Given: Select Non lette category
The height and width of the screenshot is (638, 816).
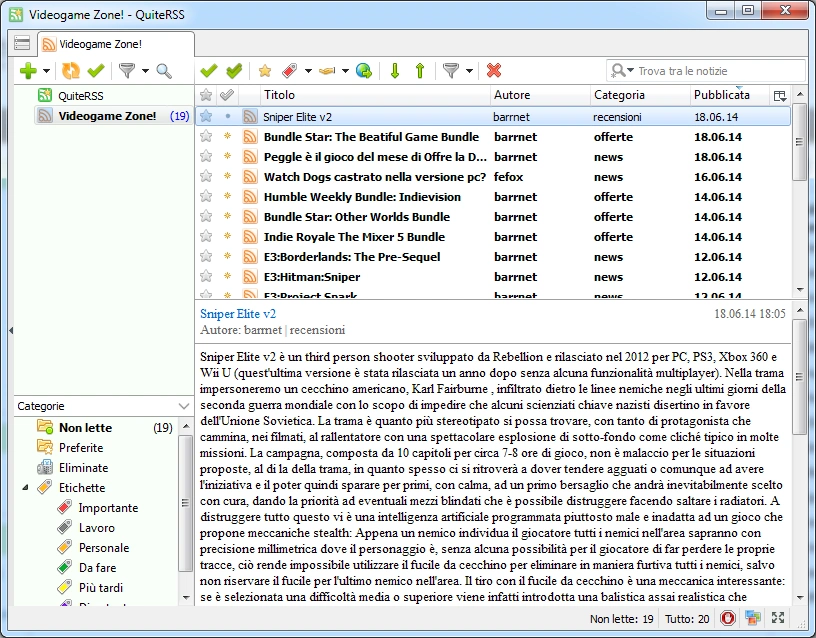Looking at the screenshot, I should 85,428.
